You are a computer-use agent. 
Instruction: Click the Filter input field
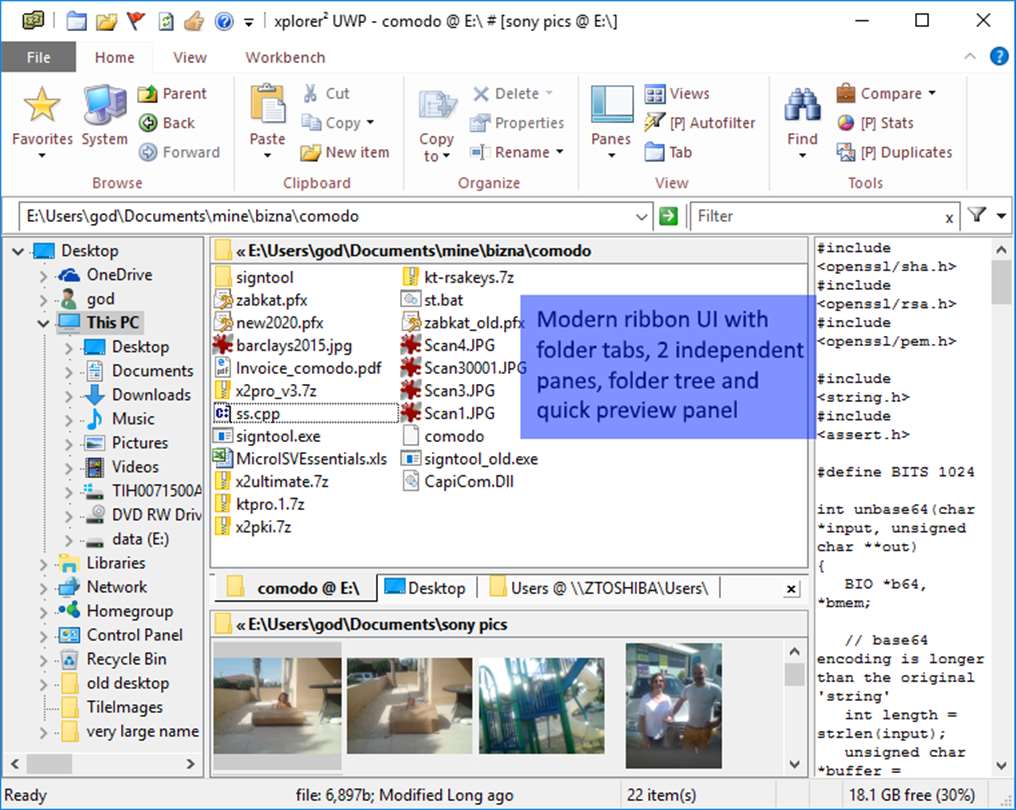[x=817, y=216]
